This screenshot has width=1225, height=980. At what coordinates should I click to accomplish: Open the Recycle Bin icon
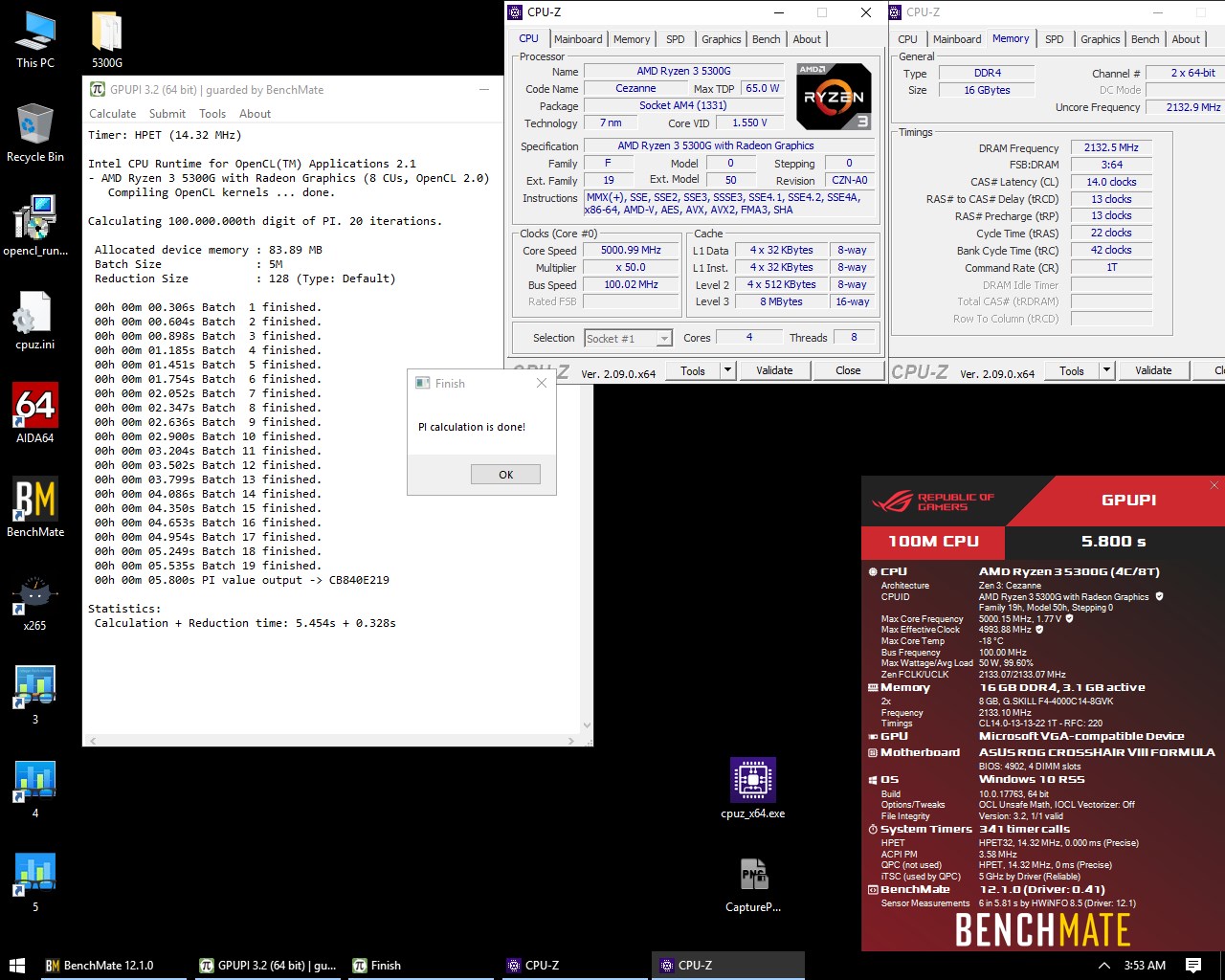(35, 134)
